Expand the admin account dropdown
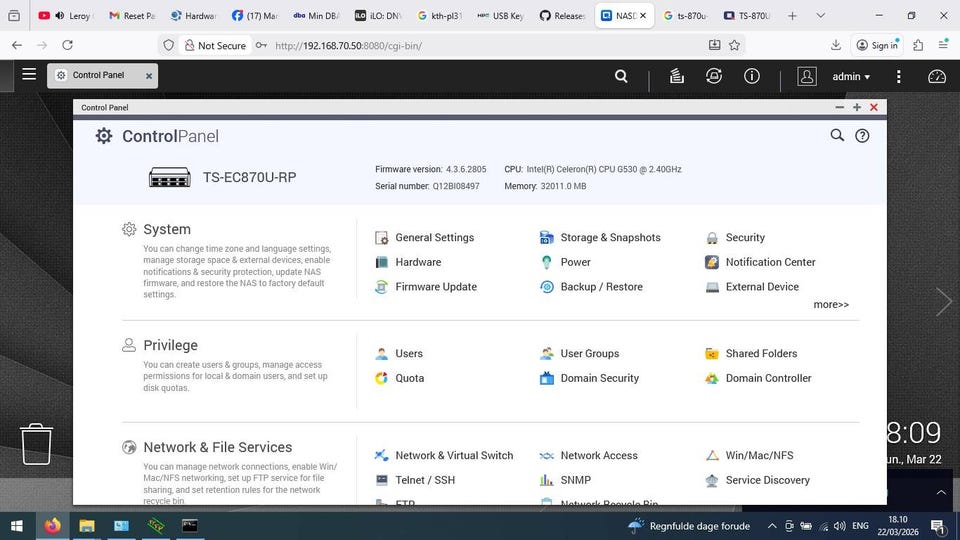960x540 pixels. (851, 77)
